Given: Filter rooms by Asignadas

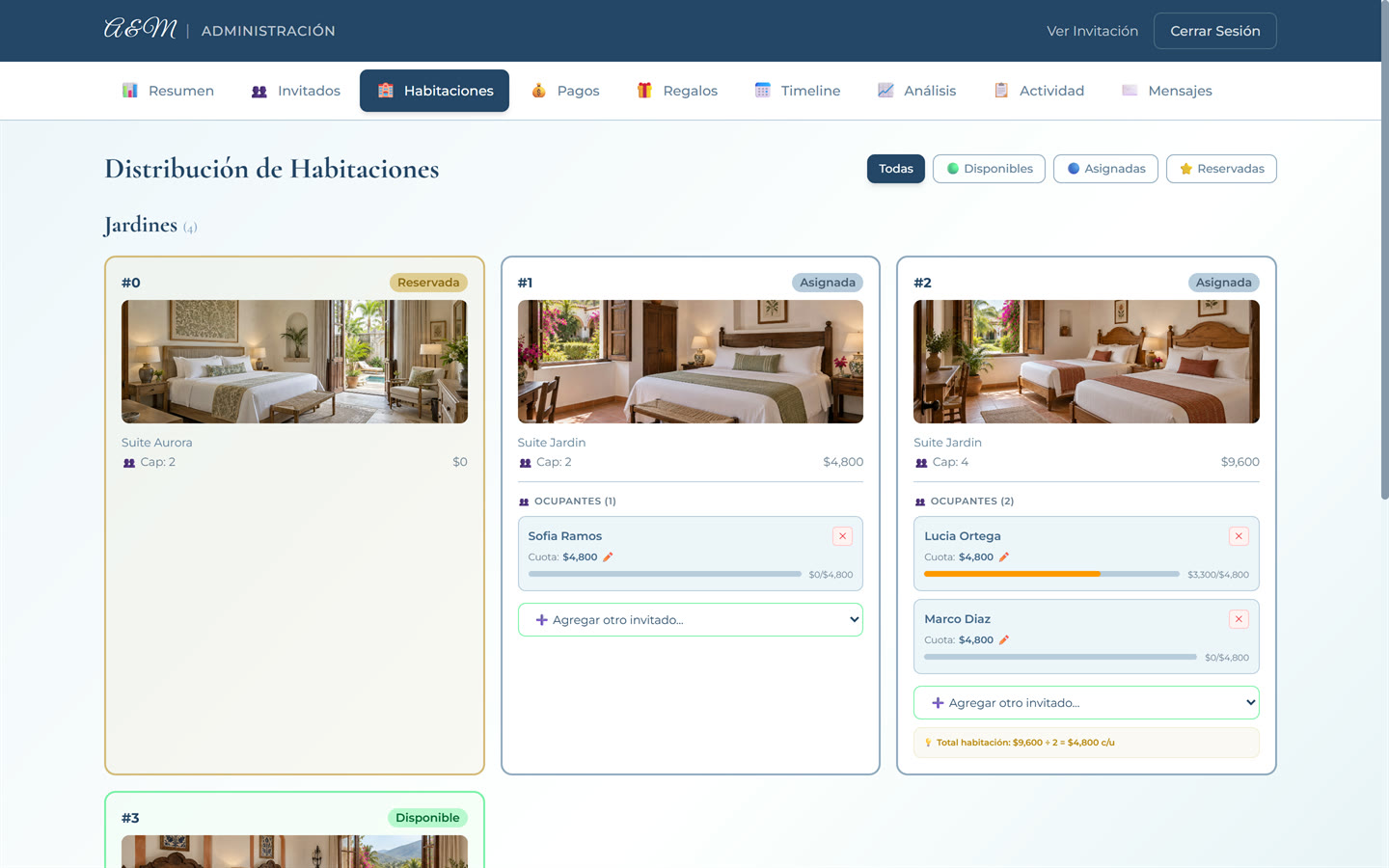Looking at the screenshot, I should 1105,169.
